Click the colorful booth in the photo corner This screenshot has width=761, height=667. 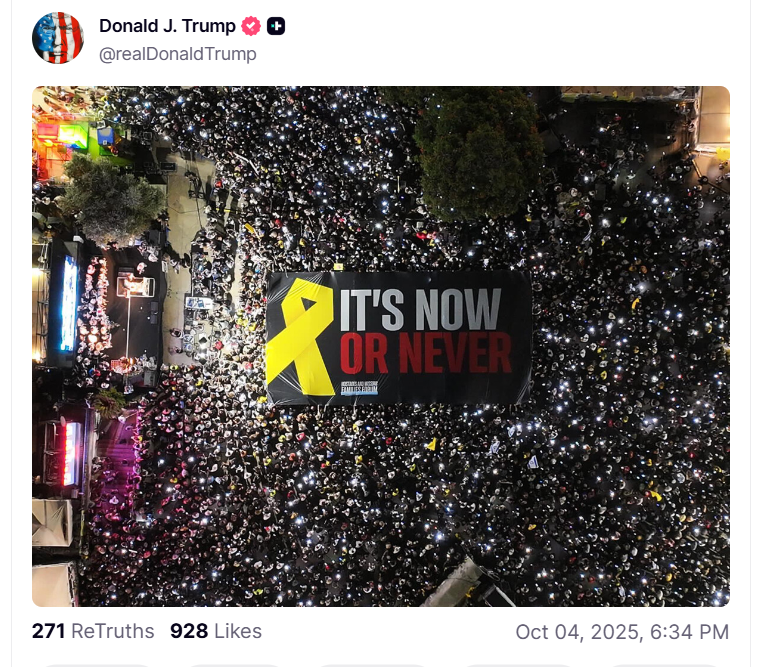pos(73,136)
